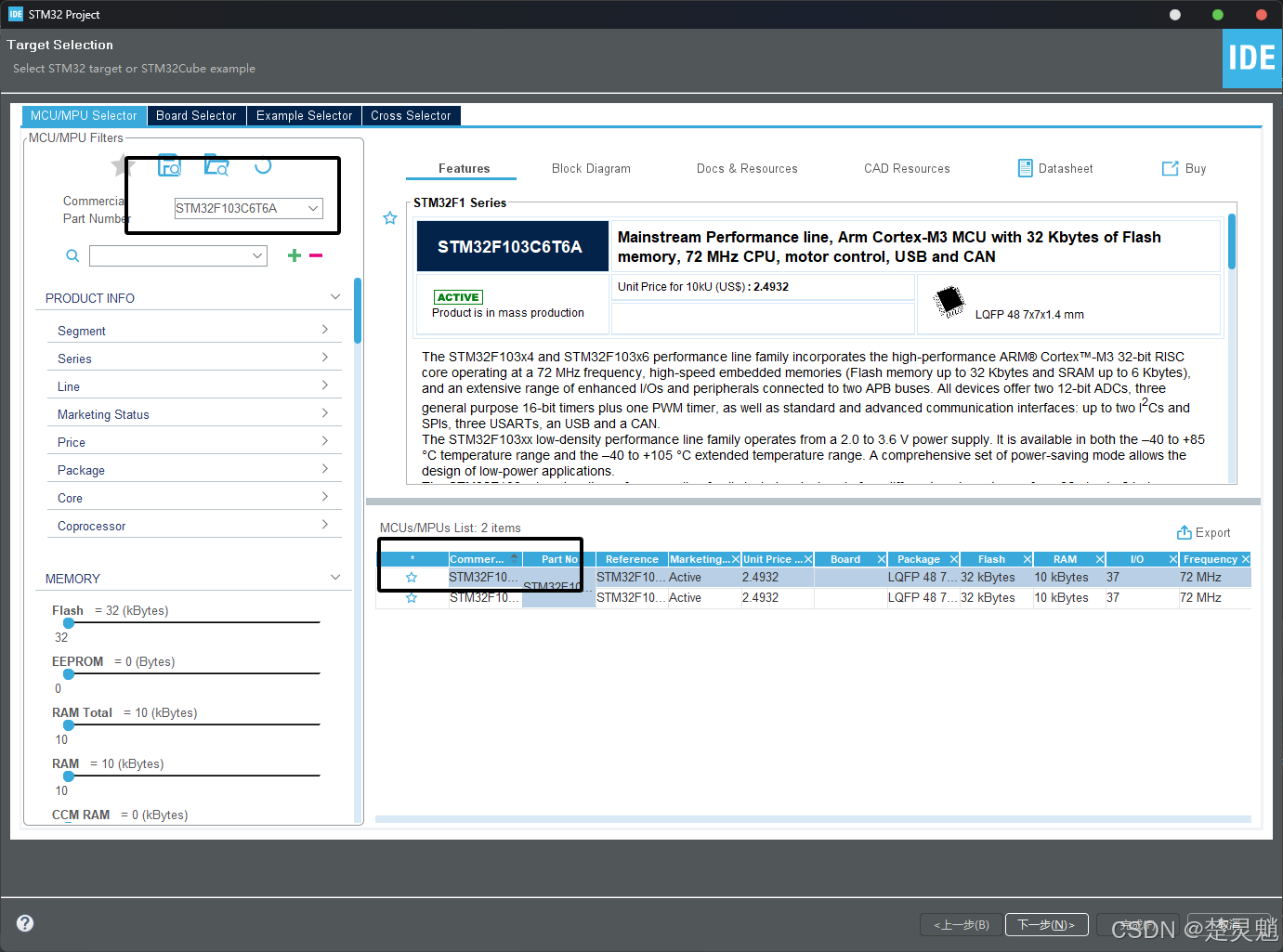Click the Flash memory slider handle

(69, 623)
